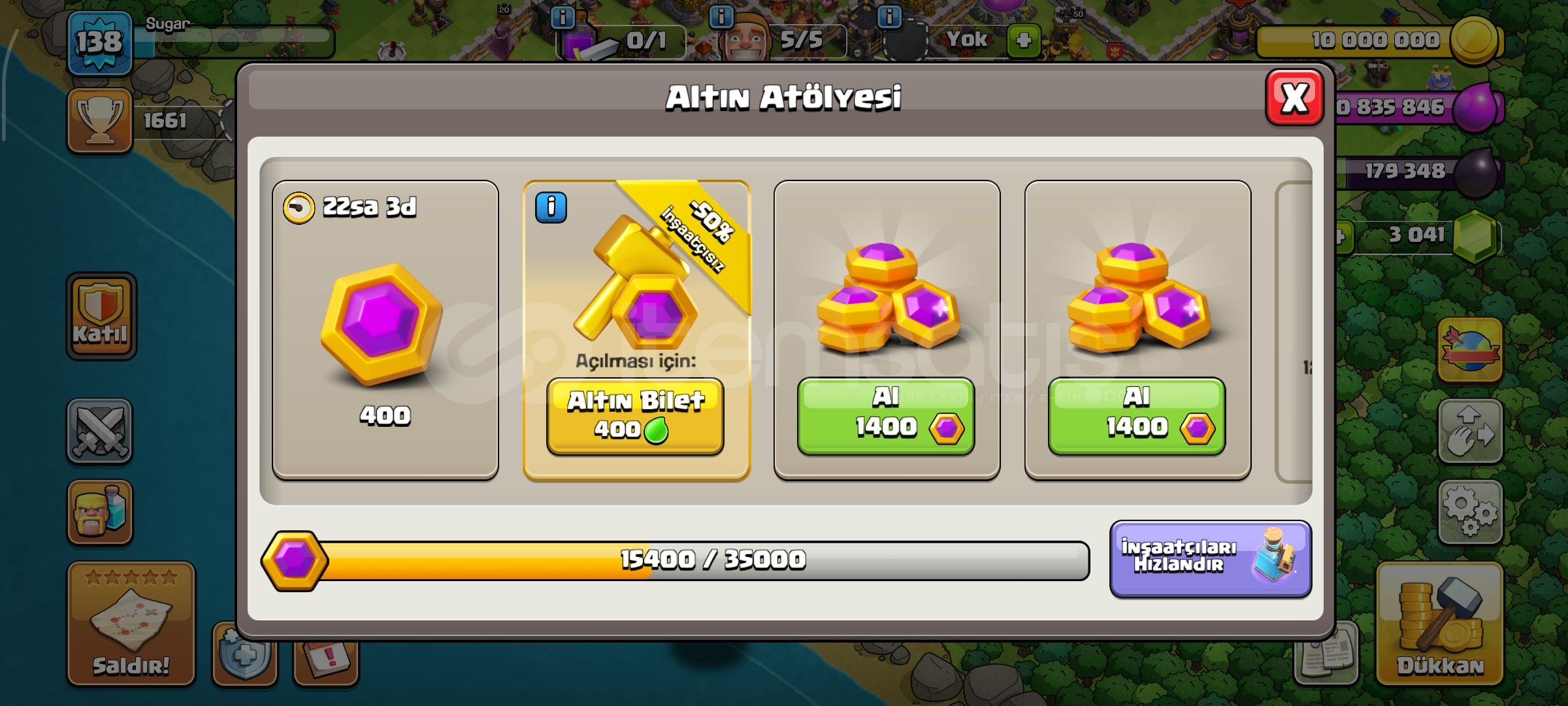Tap the Altın Bilet 400 button
Viewport: 1568px width, 706px height.
coord(635,416)
